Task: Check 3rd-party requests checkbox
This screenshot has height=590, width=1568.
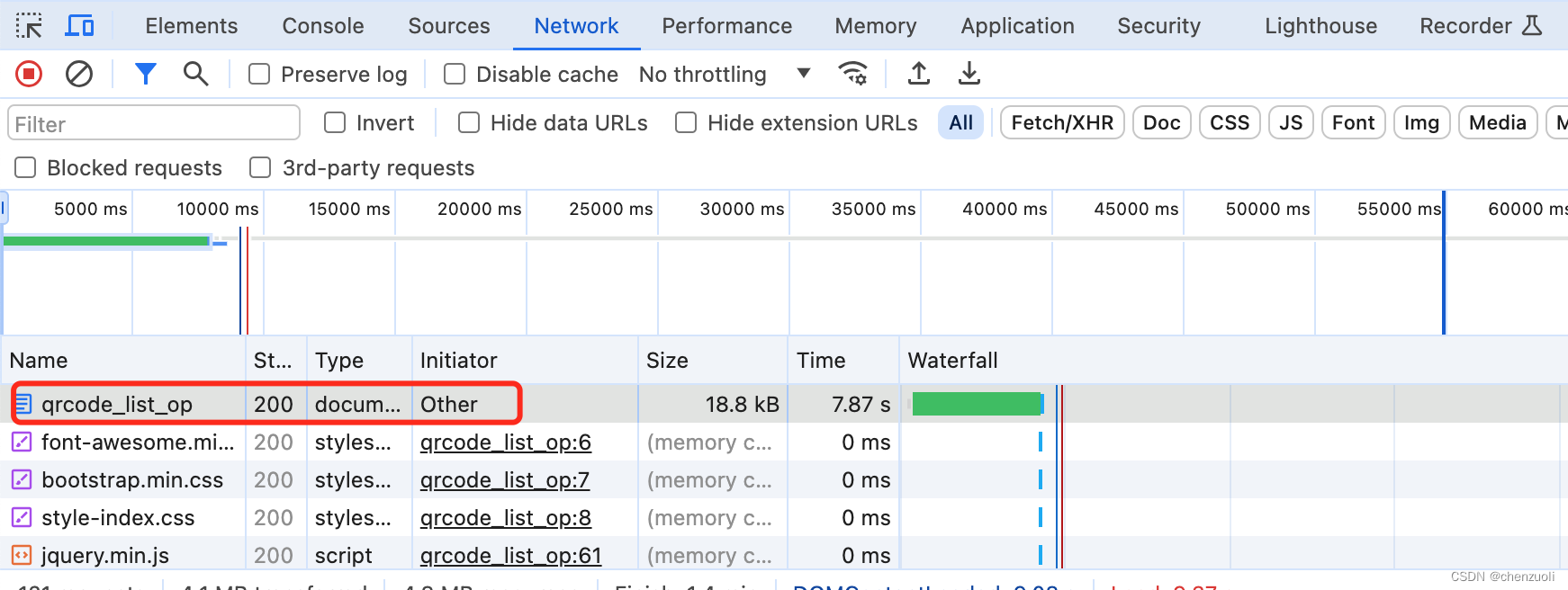Action: point(260,167)
